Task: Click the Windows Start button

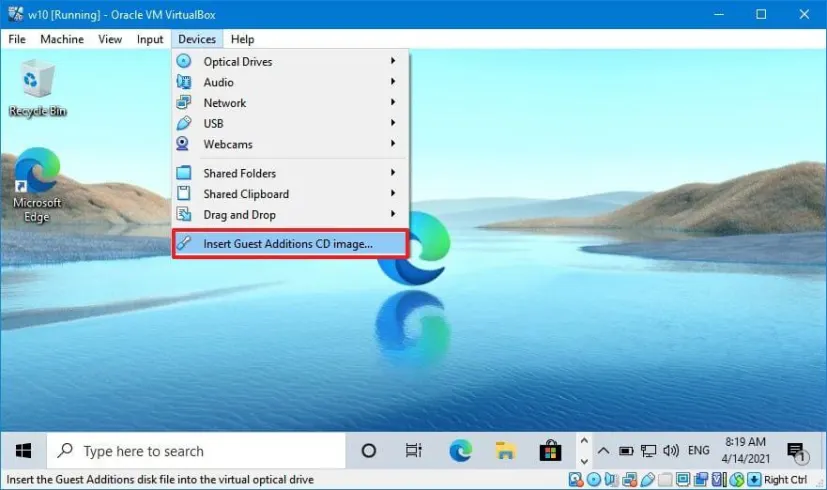Action: (22, 451)
